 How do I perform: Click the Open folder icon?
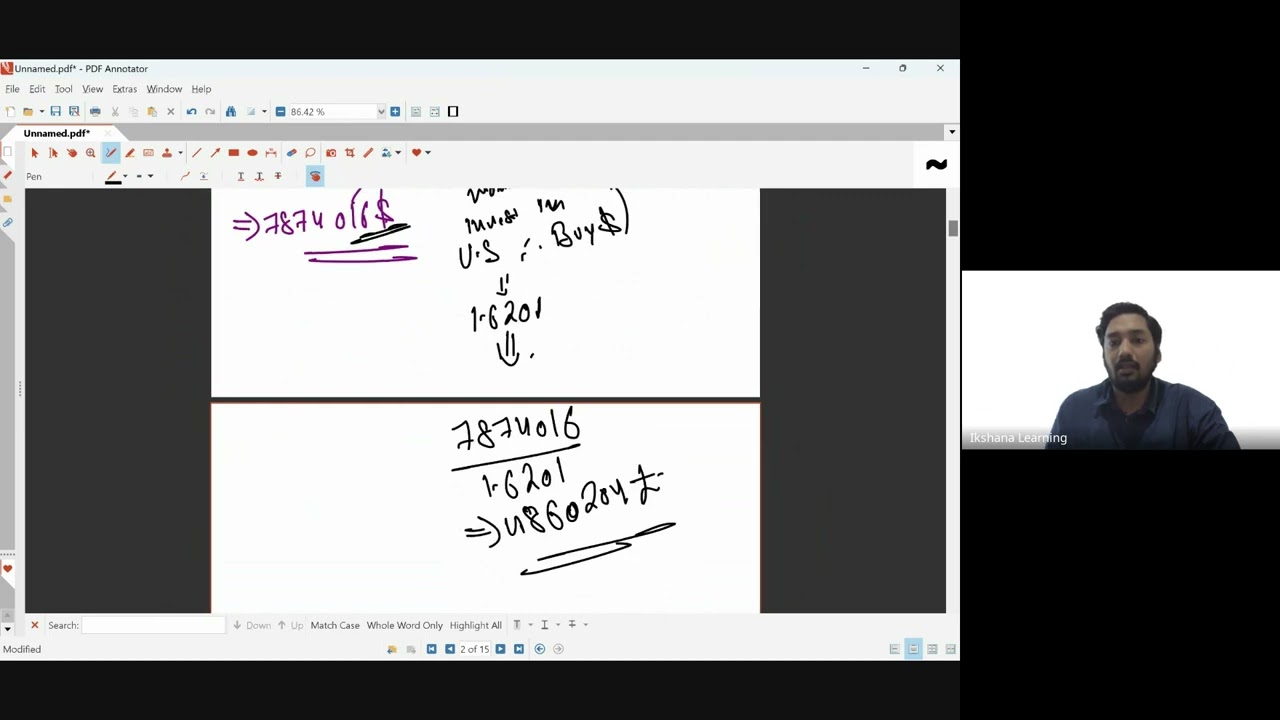(x=28, y=111)
